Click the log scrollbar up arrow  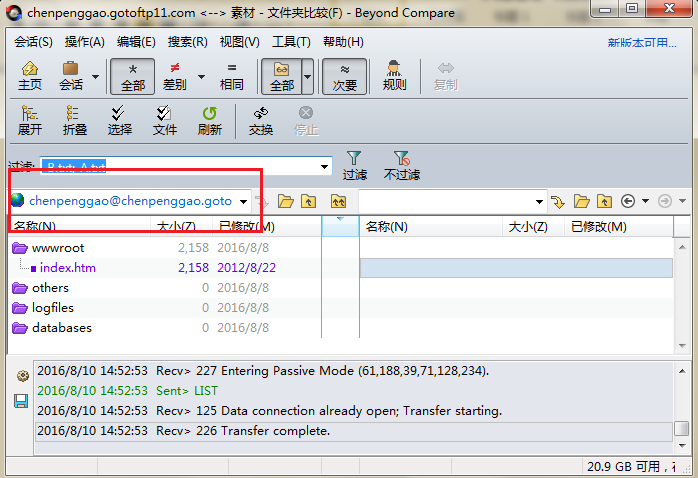[682, 371]
